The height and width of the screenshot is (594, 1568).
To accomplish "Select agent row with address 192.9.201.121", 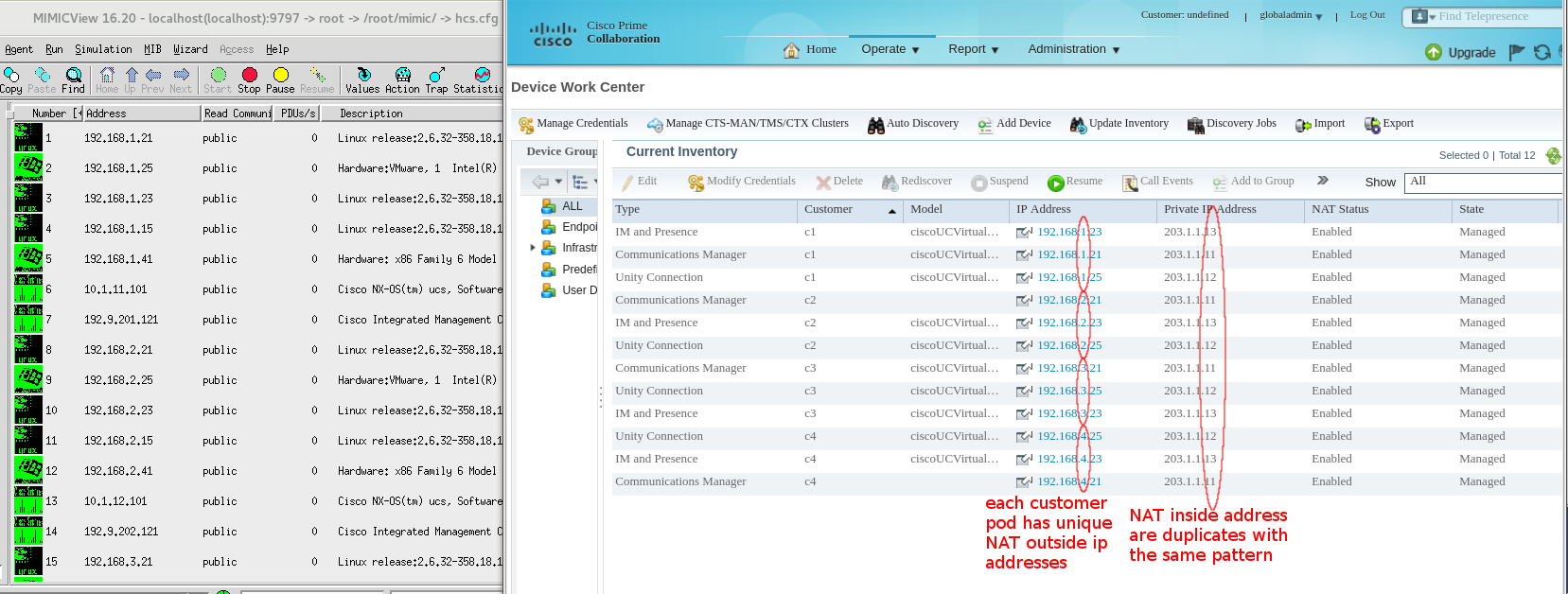I will pos(257,320).
